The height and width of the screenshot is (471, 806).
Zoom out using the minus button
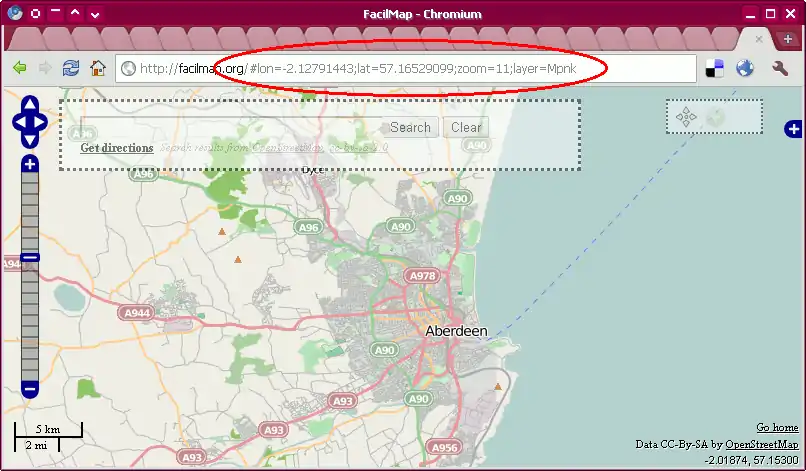tap(30, 388)
